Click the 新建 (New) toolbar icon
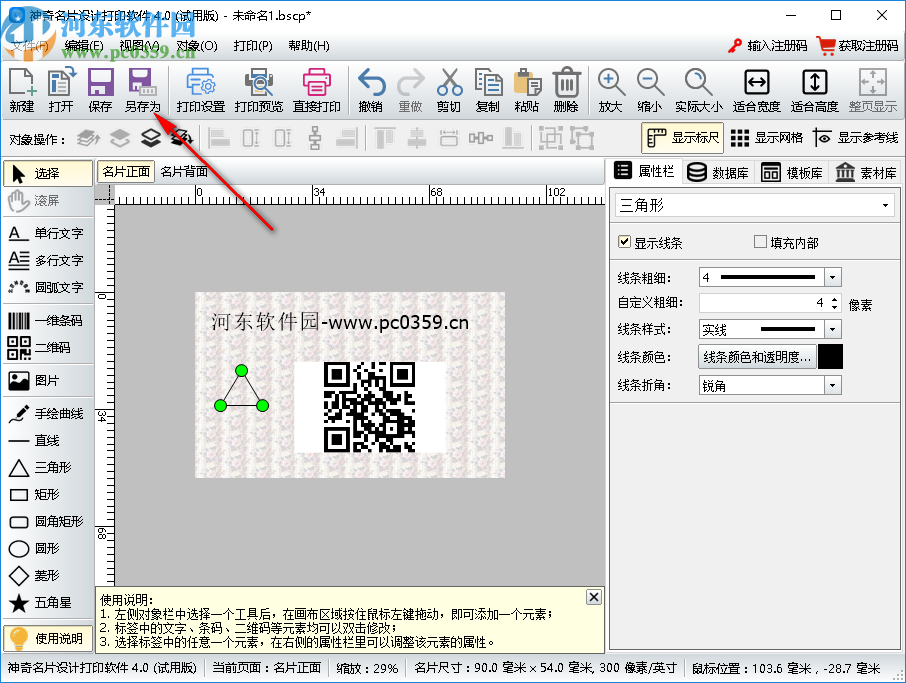This screenshot has height=683, width=906. tap(22, 90)
